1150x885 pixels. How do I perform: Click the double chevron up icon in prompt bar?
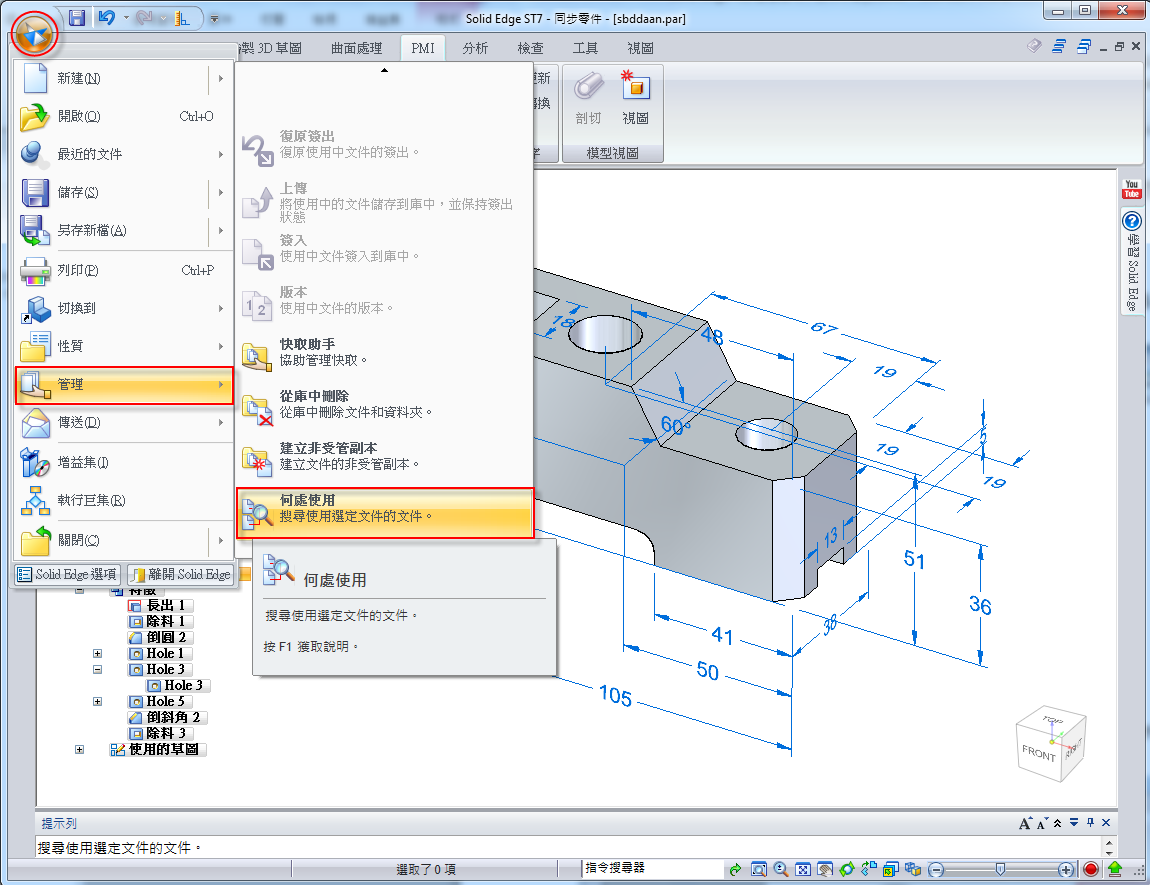click(x=1058, y=823)
